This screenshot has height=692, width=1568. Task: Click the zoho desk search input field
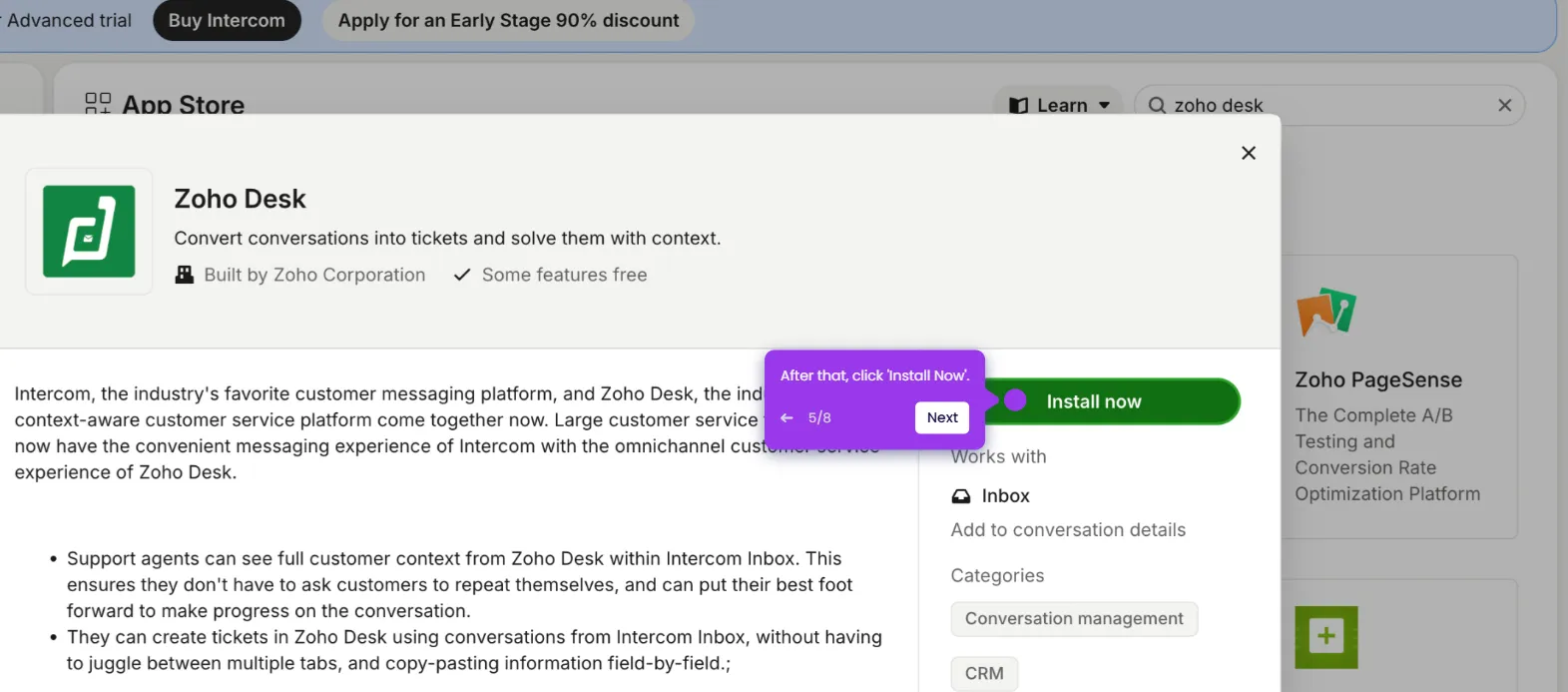tap(1329, 105)
